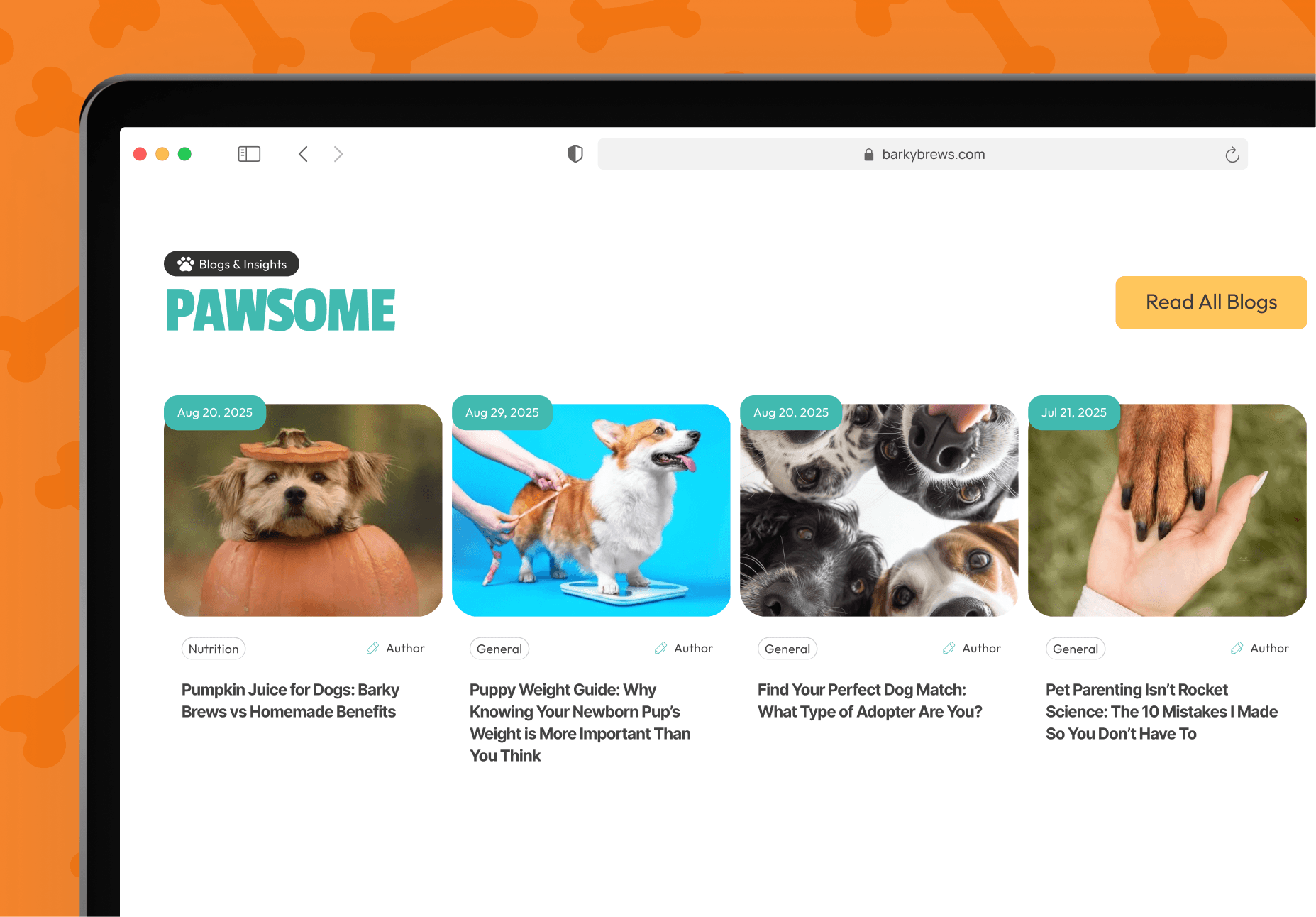This screenshot has height=917, width=1316.
Task: Click Author label on the Pumpkin Juice card
Action: click(405, 648)
